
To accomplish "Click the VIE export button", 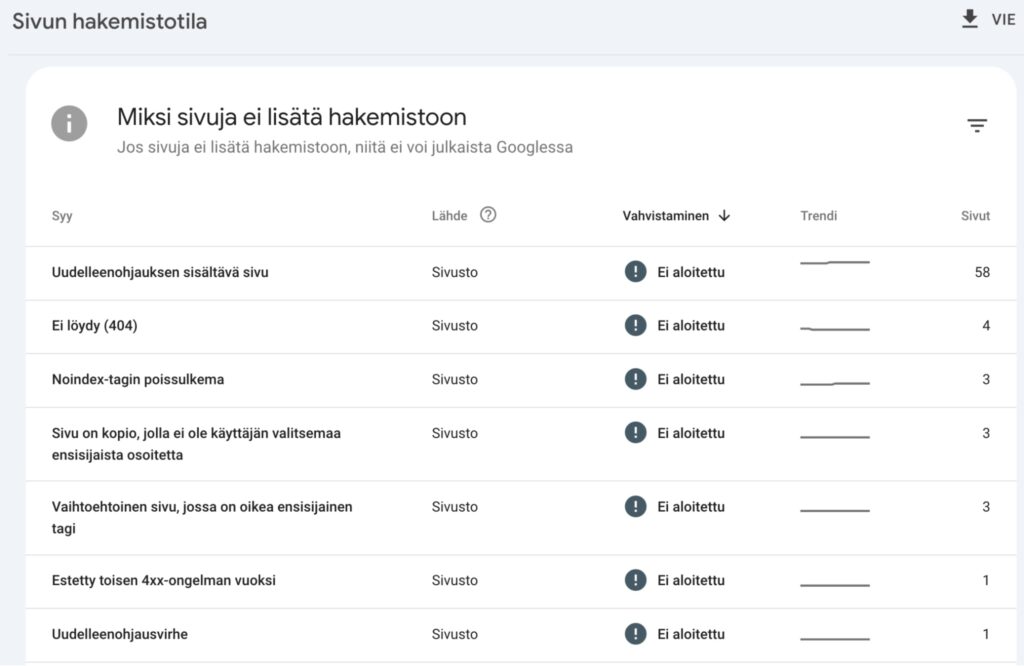I will (1002, 20).
